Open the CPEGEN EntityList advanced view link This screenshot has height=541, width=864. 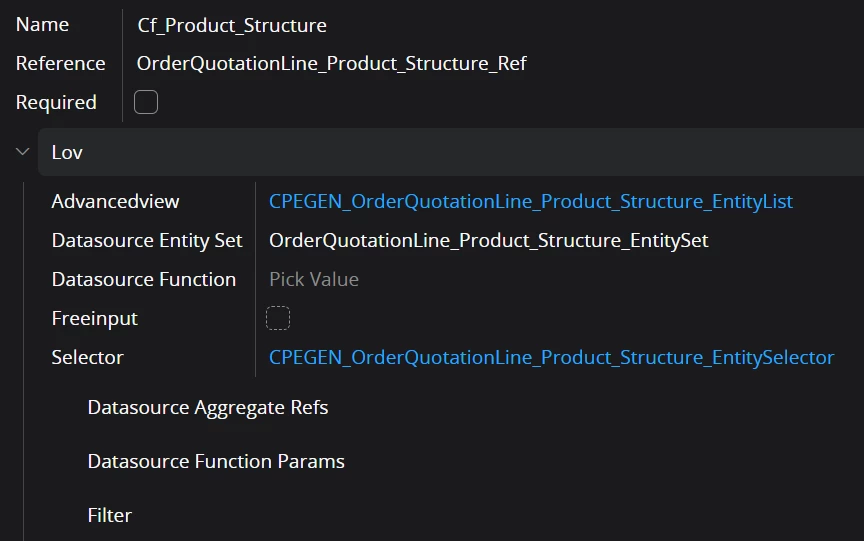click(530, 201)
